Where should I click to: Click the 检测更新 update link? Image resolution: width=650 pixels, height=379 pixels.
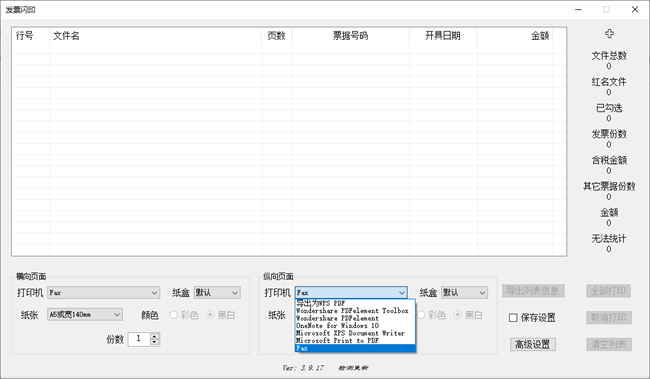pyautogui.click(x=353, y=368)
